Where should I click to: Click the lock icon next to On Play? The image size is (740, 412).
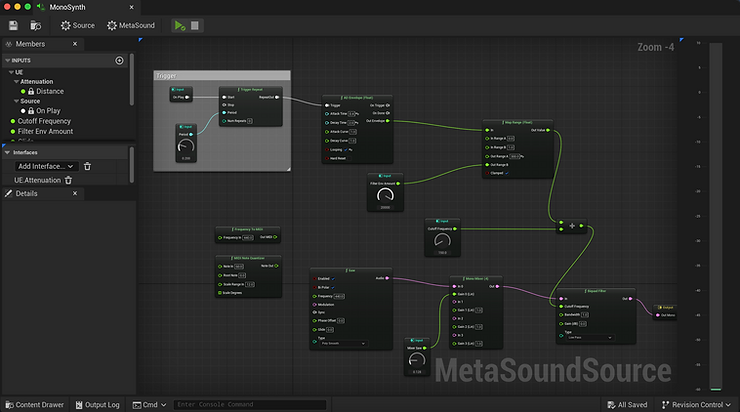coord(31,110)
